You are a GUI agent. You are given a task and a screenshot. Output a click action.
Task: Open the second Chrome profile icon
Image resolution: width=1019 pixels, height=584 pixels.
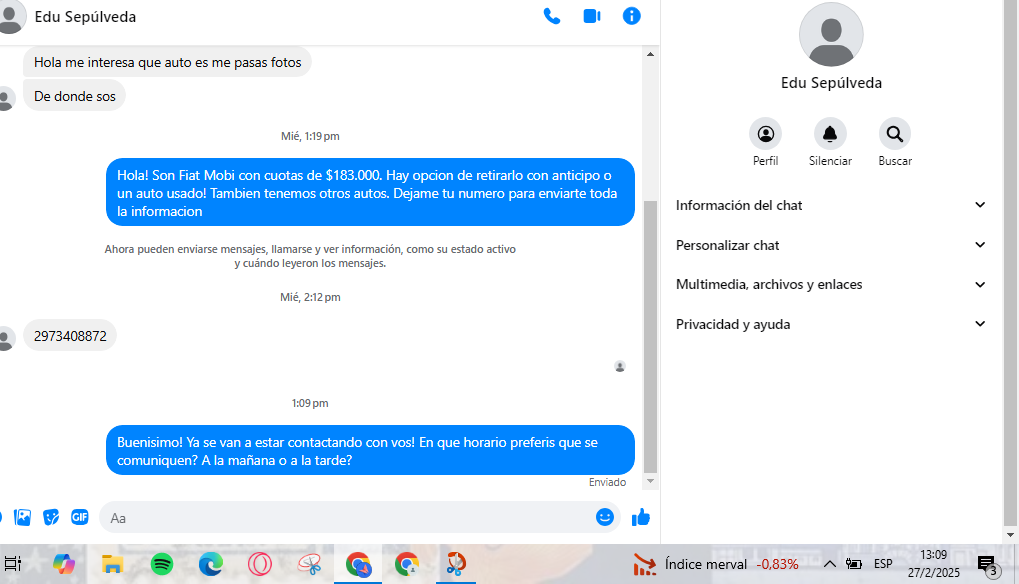407,564
